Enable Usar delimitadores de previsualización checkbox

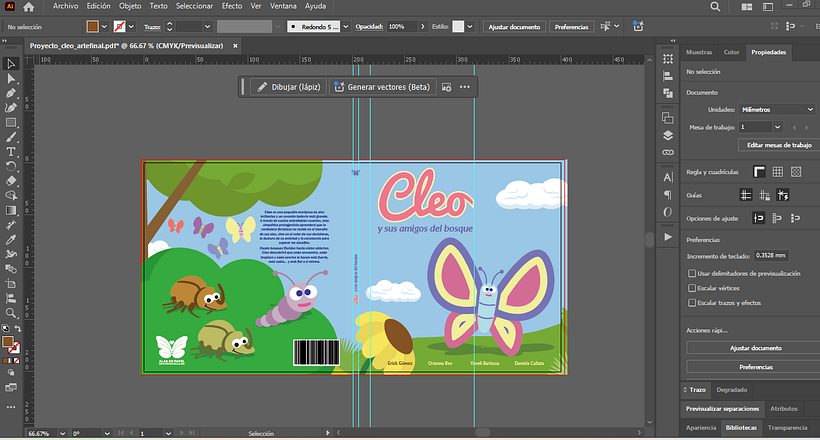point(692,274)
